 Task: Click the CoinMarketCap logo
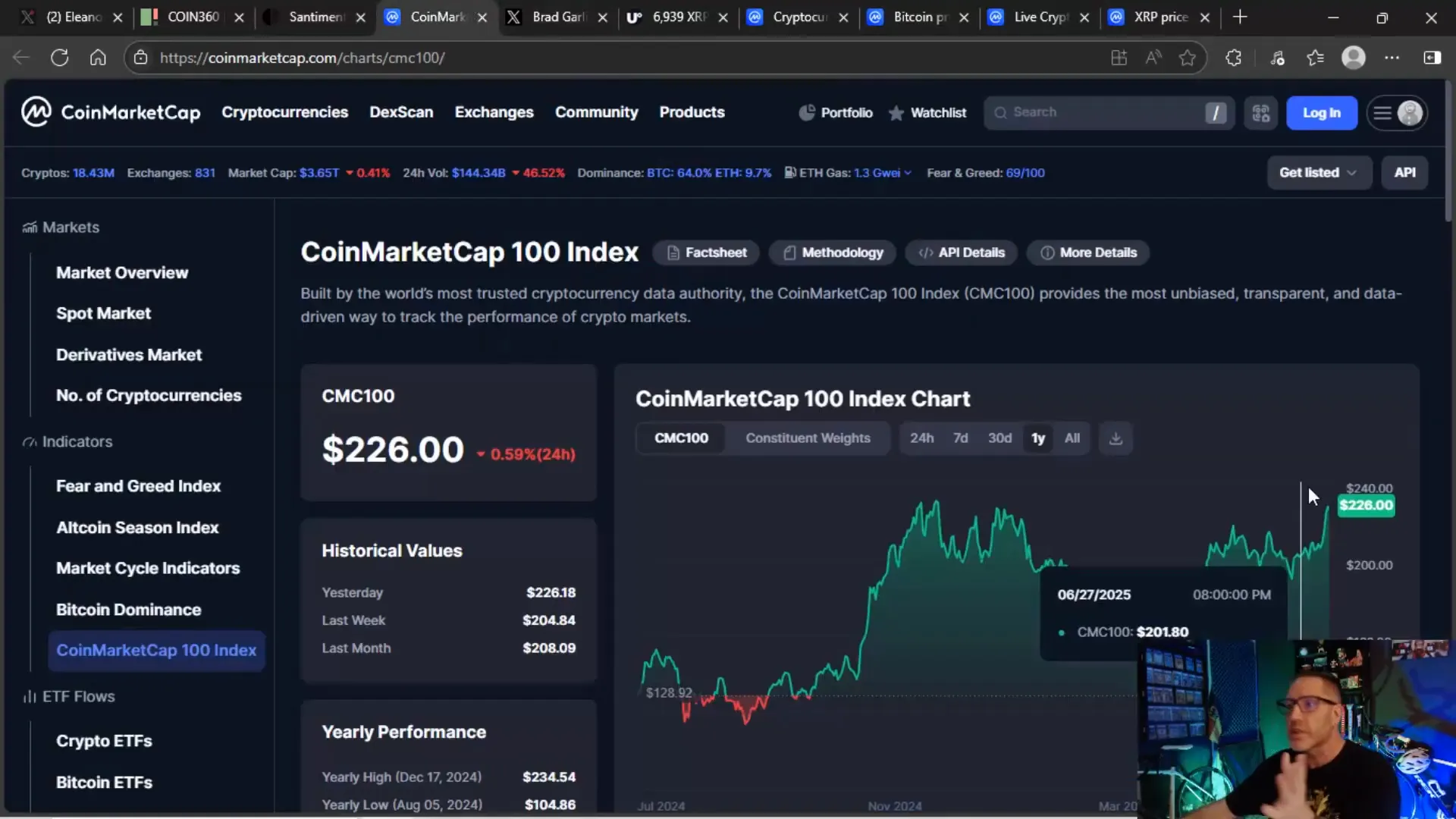pos(111,112)
